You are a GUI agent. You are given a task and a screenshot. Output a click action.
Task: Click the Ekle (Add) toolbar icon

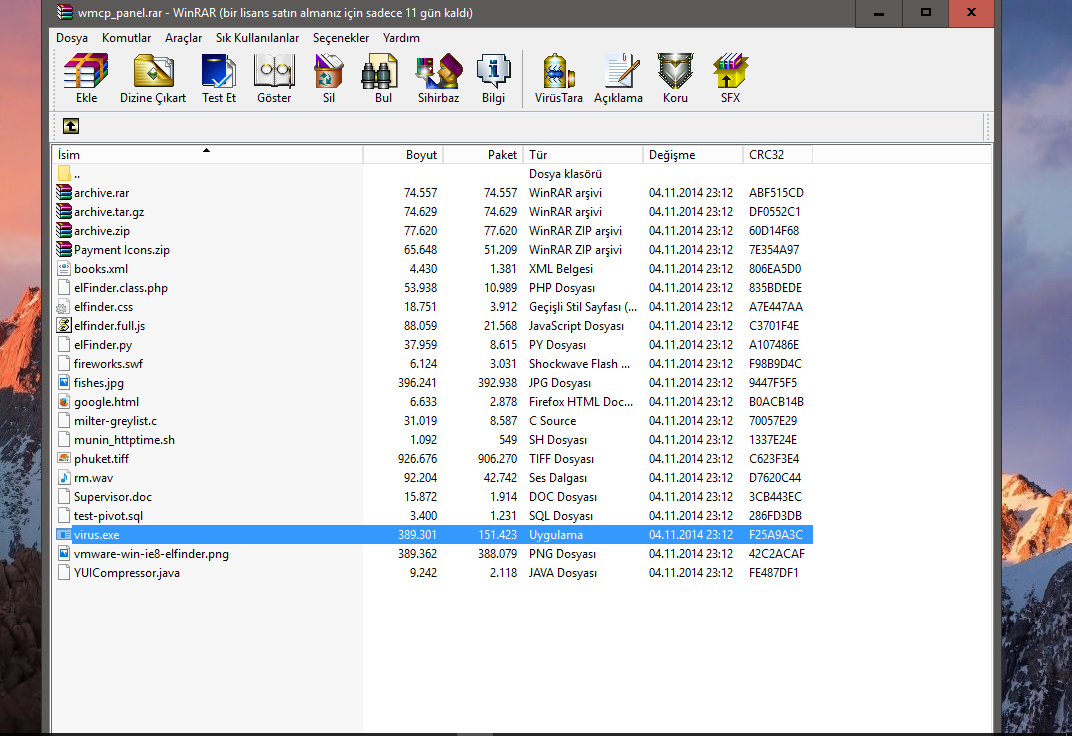pyautogui.click(x=86, y=78)
